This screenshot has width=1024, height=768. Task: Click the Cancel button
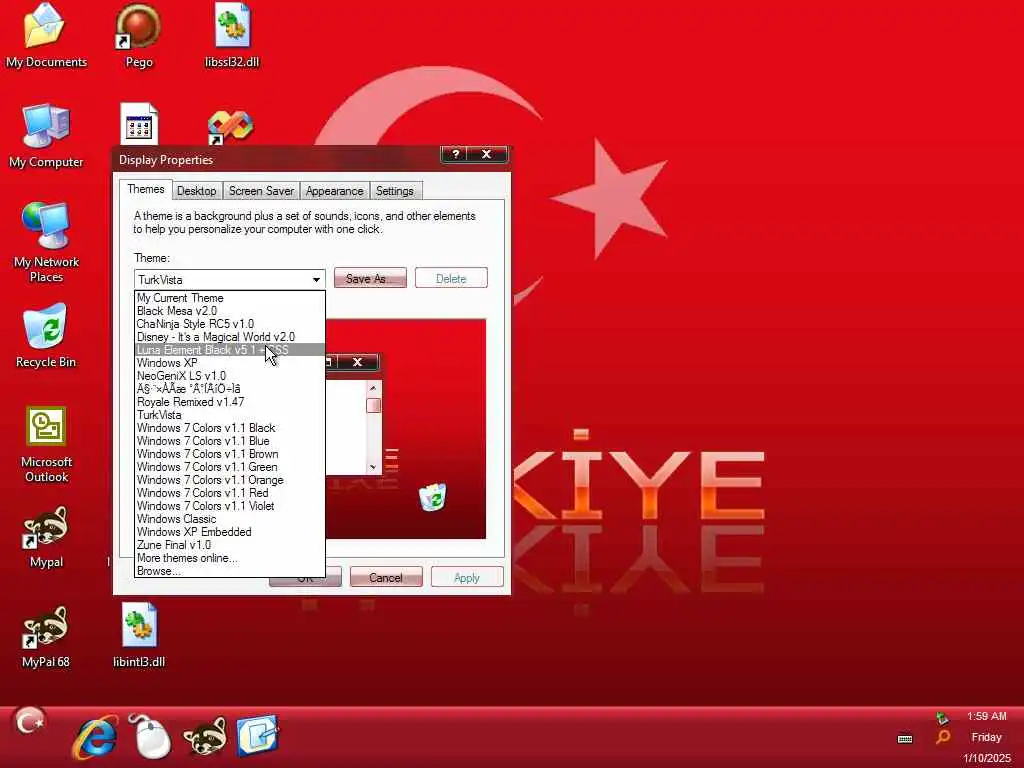click(x=385, y=577)
